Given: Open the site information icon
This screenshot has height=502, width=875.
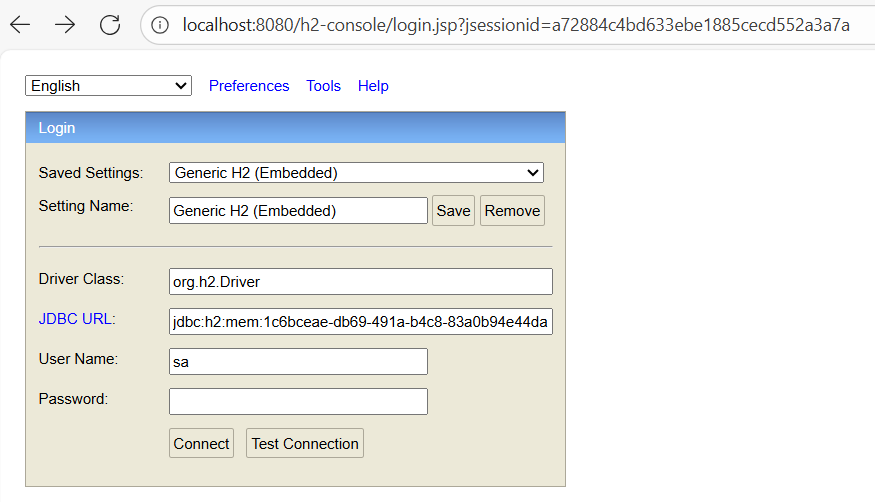Looking at the screenshot, I should click(161, 25).
